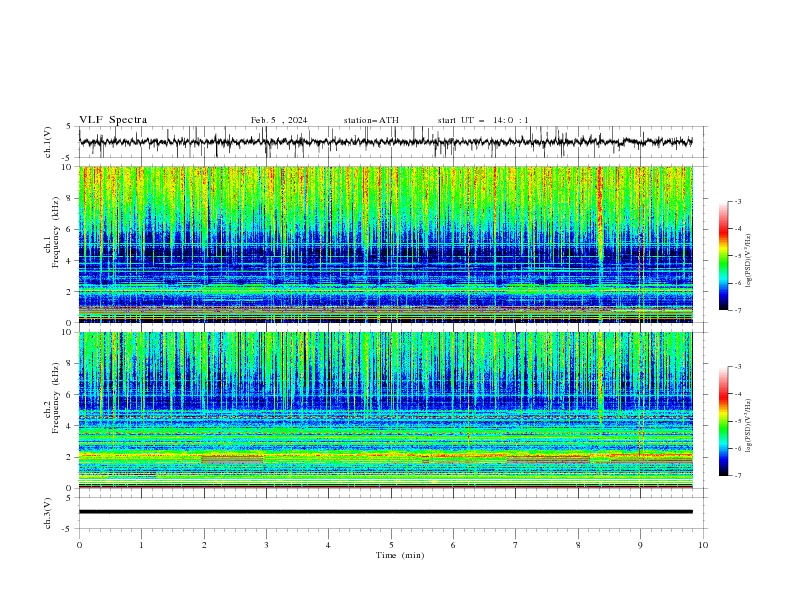
Task: Click the upper colorbar "-7" tick value
Action: pos(738,310)
